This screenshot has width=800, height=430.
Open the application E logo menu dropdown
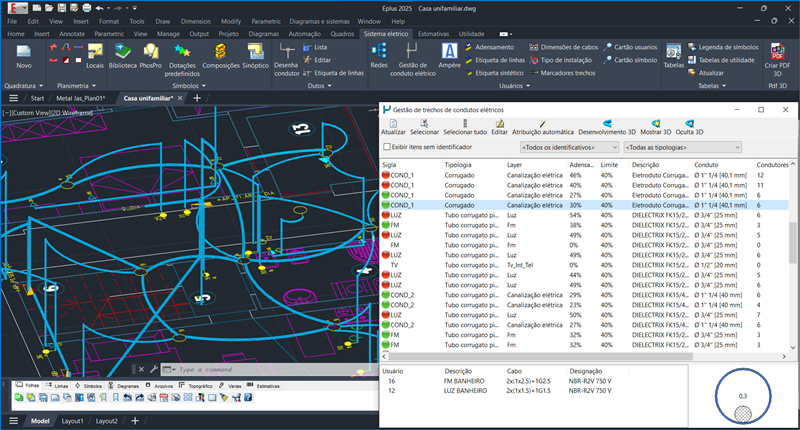click(18, 8)
